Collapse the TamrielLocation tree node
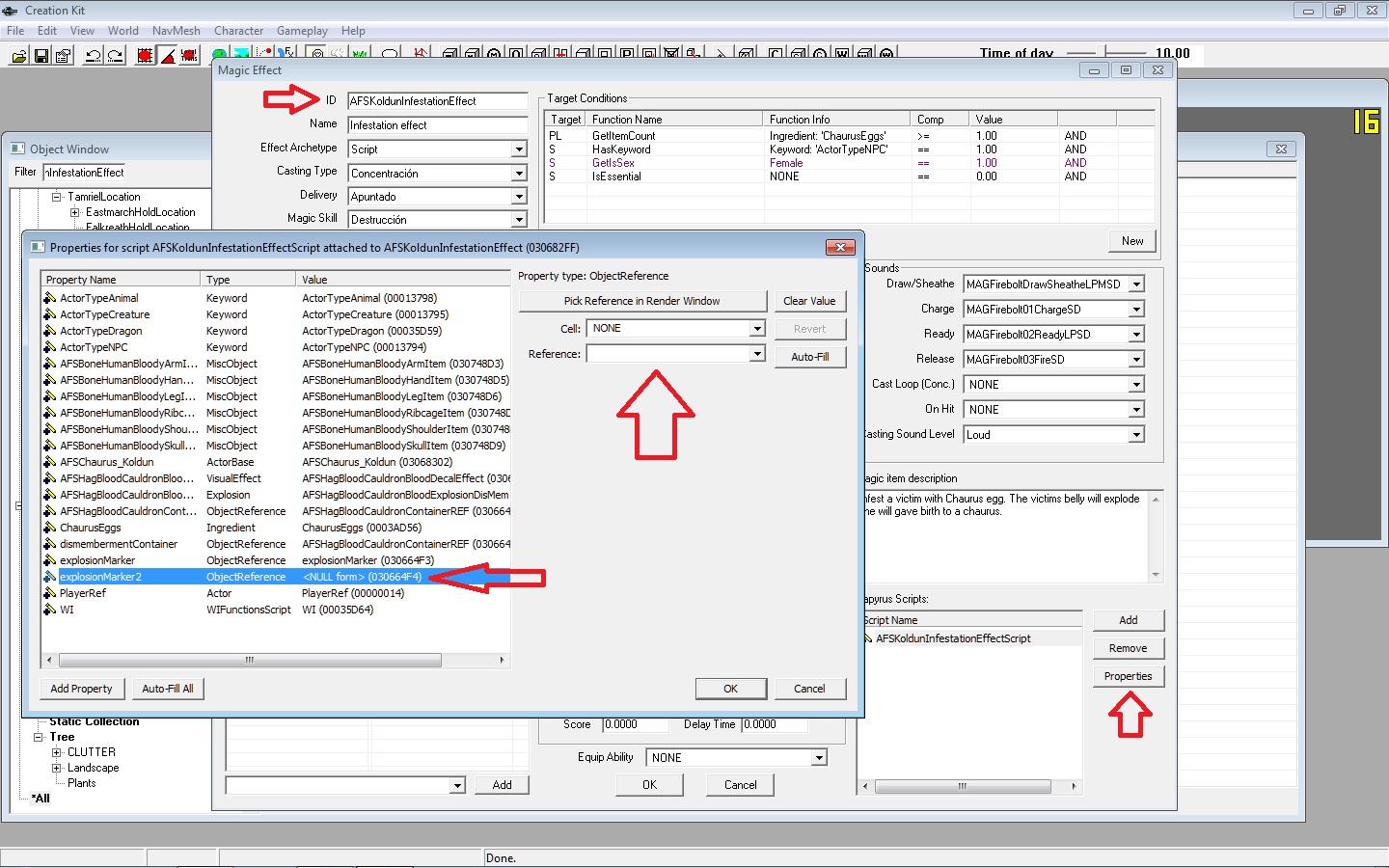Screen dimensions: 1389x868 click(x=57, y=197)
